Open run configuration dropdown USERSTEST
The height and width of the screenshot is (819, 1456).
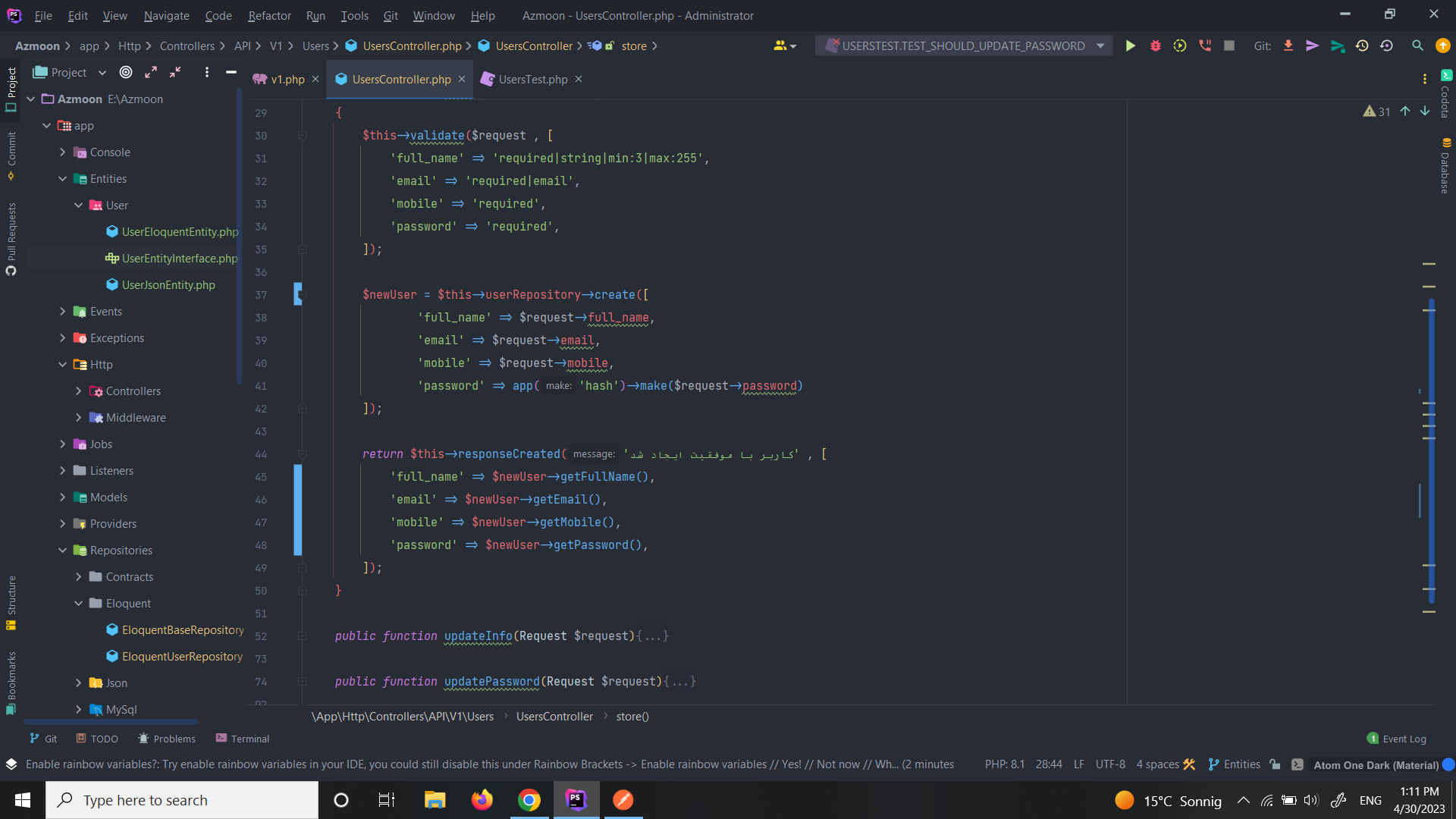(964, 46)
